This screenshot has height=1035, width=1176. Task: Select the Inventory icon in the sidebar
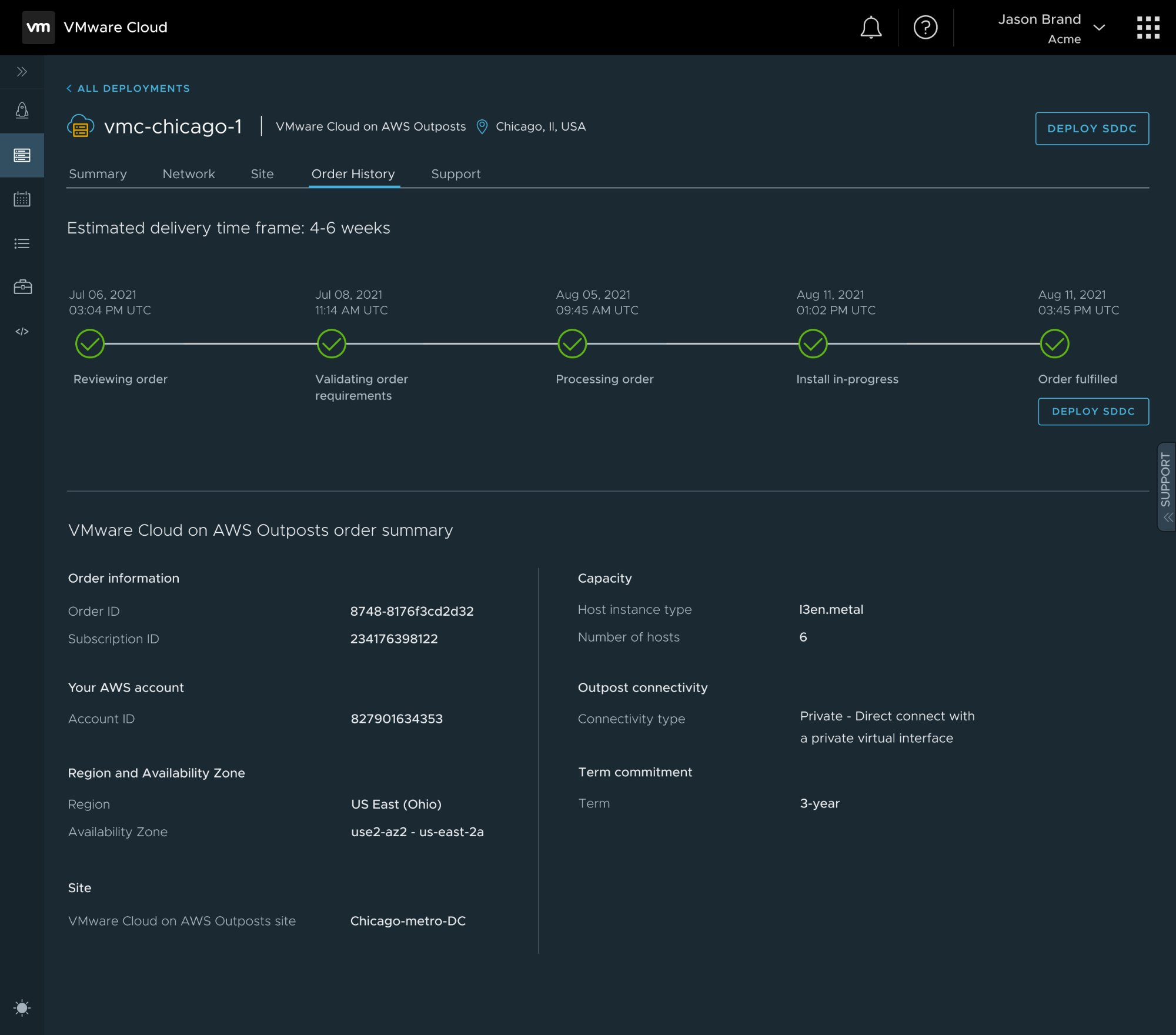22,155
